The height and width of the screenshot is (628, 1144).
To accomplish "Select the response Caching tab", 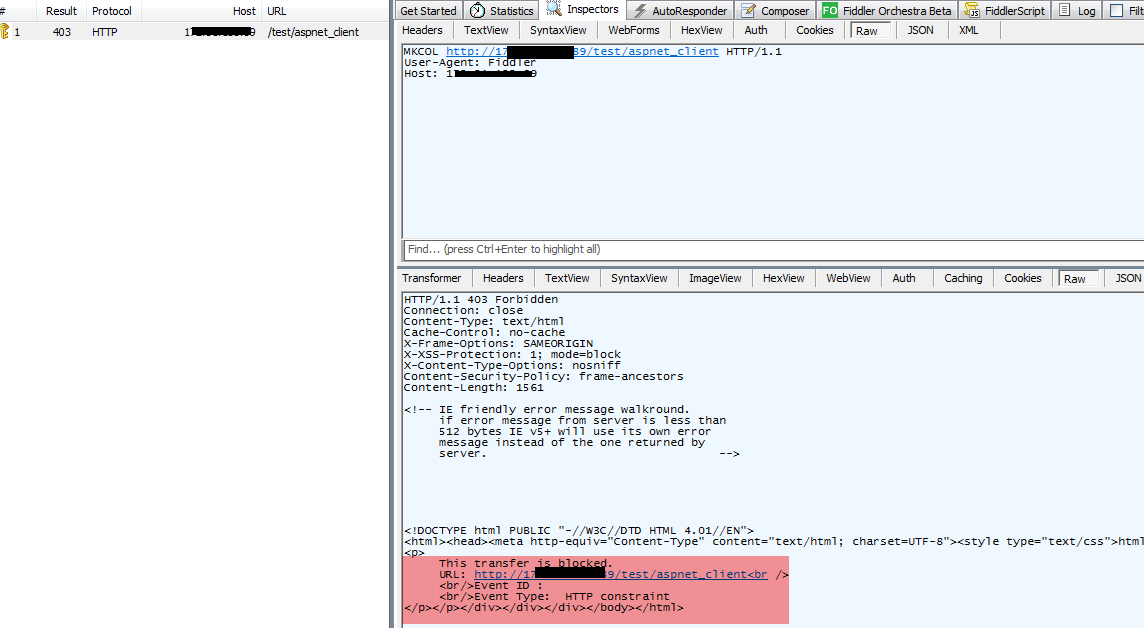I will pos(963,278).
